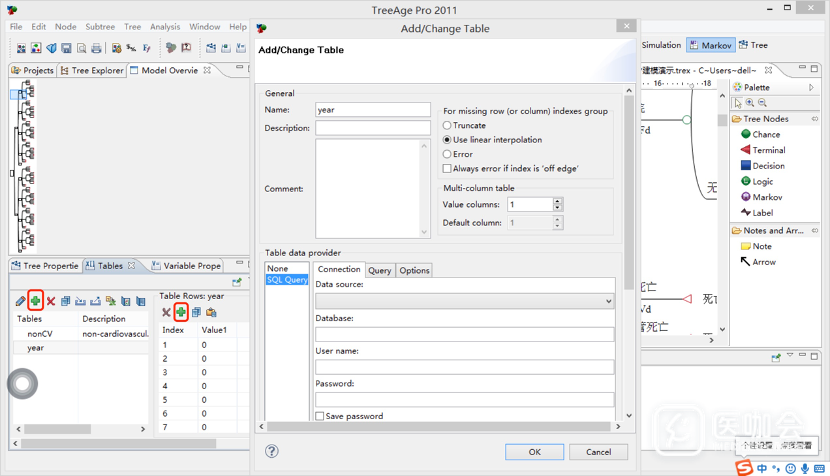Click the save icon in main toolbar
This screenshot has width=830, height=476.
pos(66,47)
